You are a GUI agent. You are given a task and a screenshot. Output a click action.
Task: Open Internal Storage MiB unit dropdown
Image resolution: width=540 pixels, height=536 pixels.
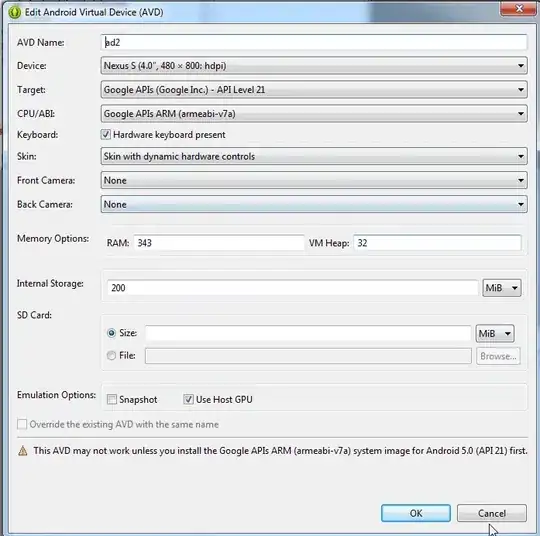coord(502,288)
